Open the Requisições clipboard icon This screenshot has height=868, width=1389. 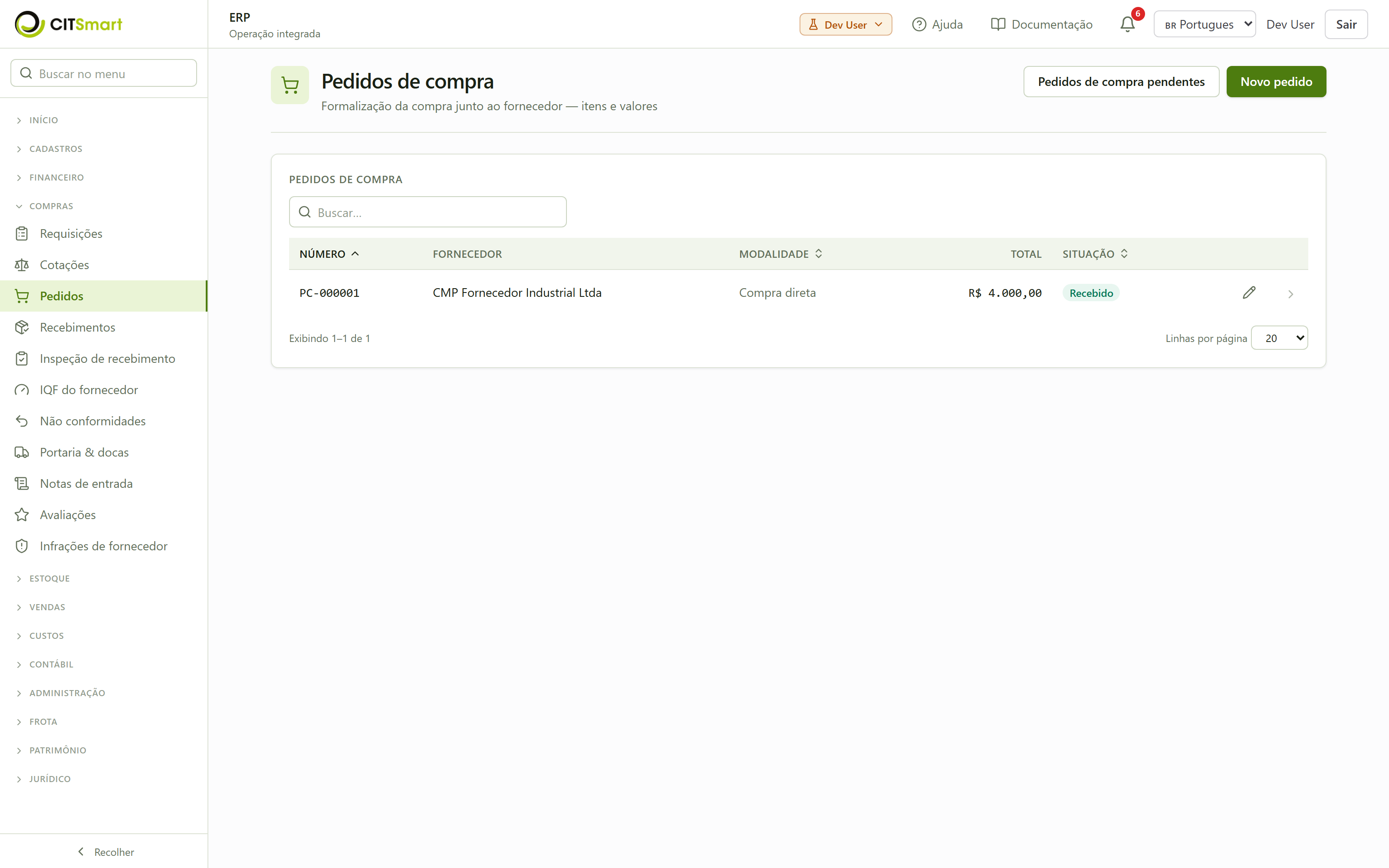click(22, 233)
